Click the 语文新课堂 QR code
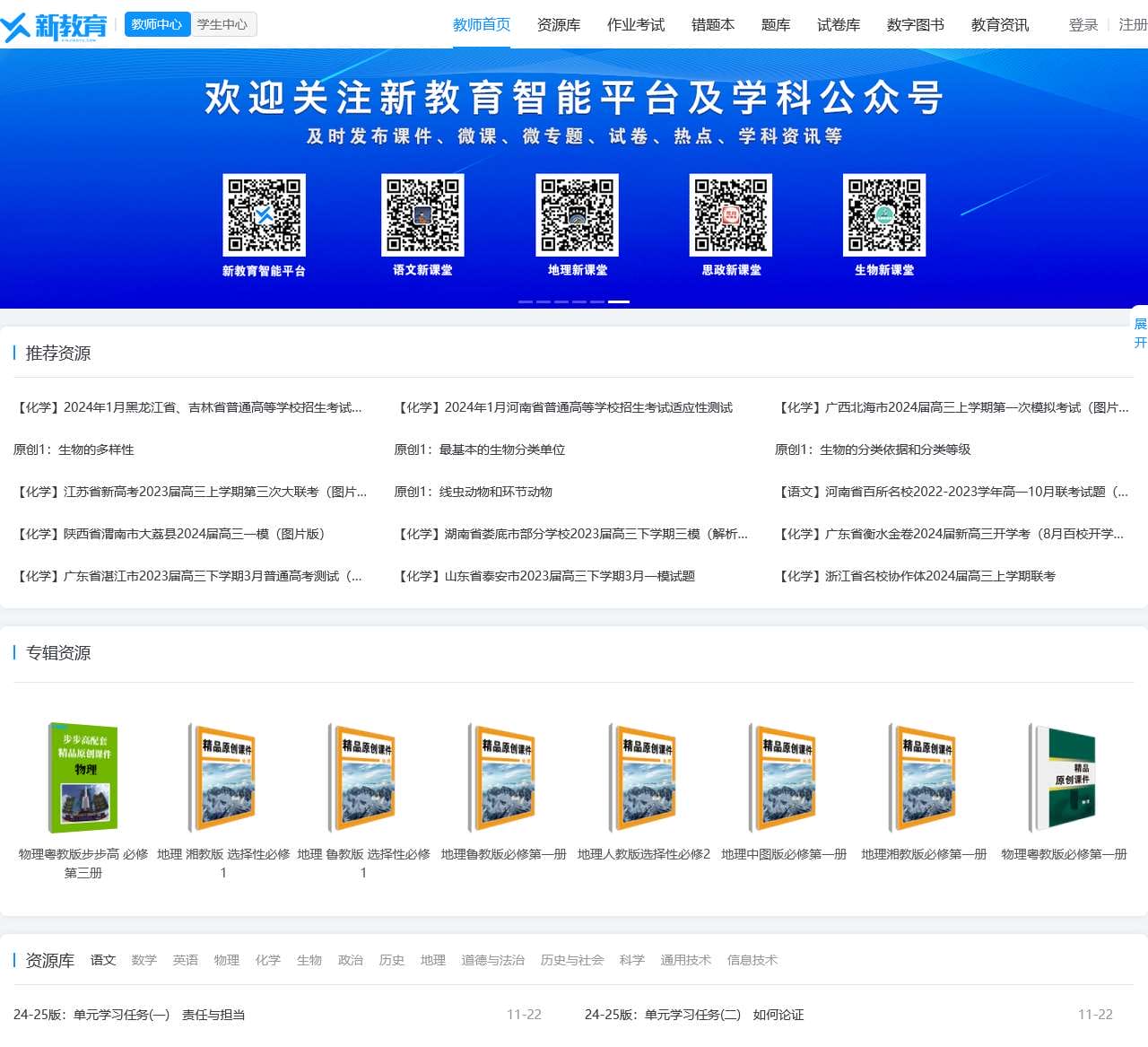 pos(422,215)
